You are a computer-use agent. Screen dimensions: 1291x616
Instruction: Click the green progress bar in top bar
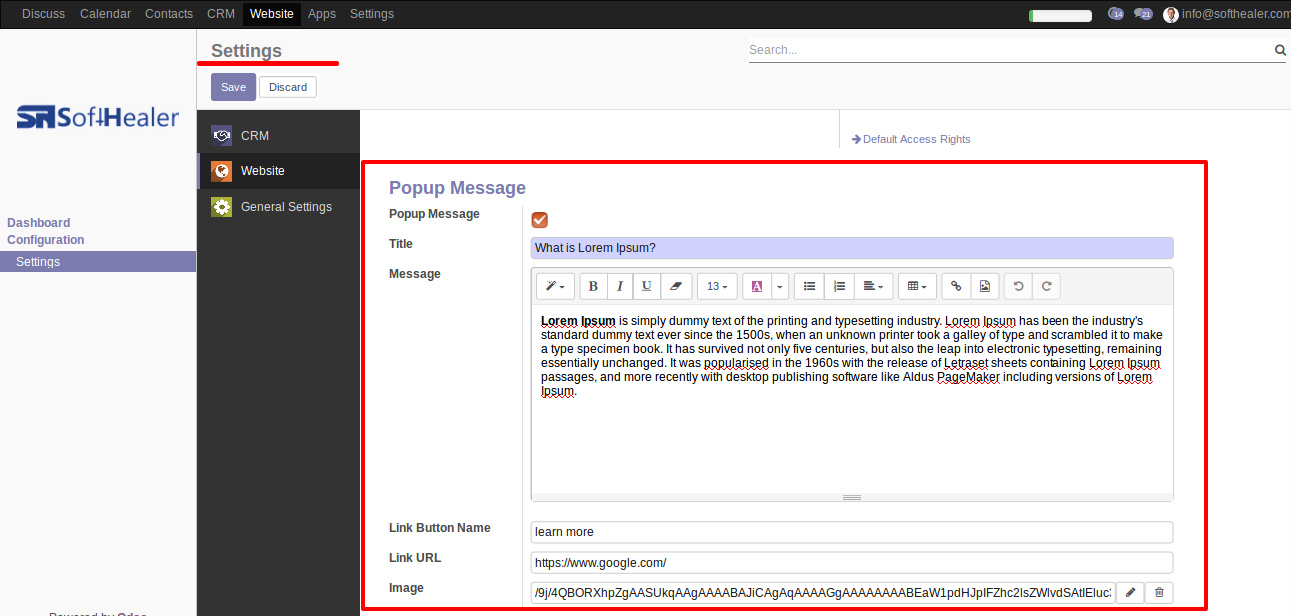pos(1061,16)
